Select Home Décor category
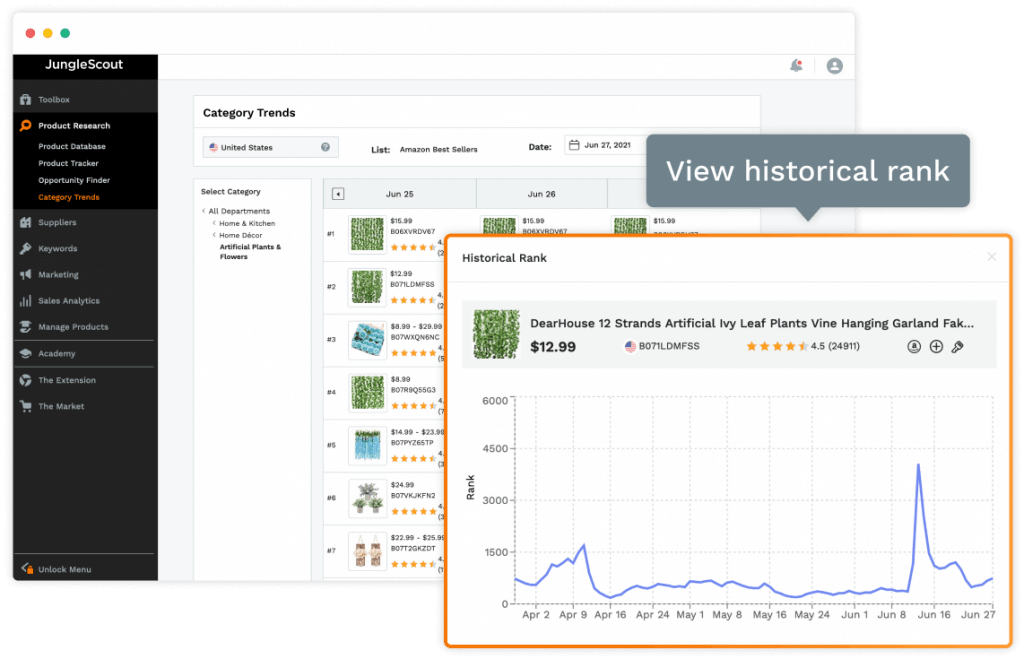This screenshot has width=1024, height=659. [240, 235]
